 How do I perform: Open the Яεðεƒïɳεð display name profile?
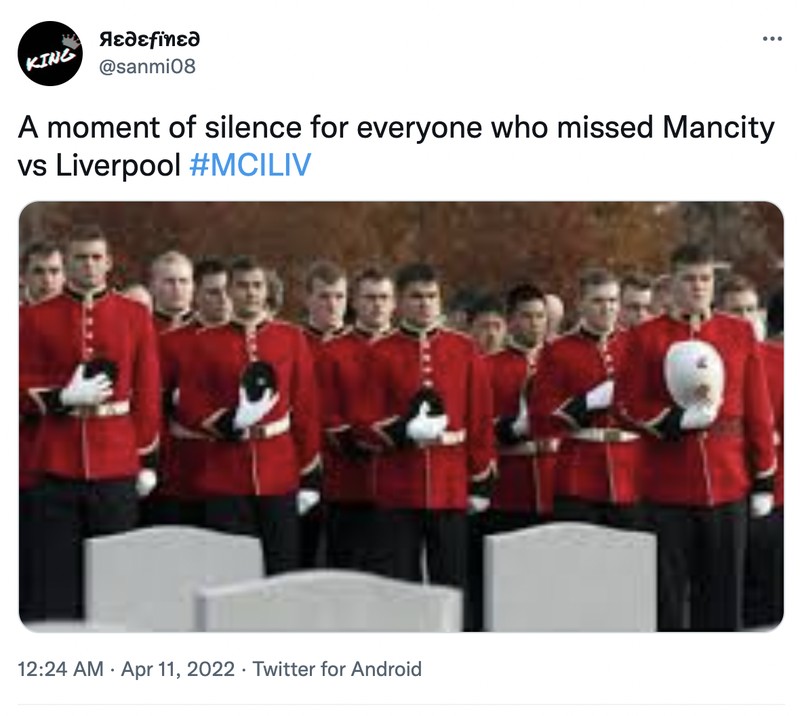coord(149,39)
